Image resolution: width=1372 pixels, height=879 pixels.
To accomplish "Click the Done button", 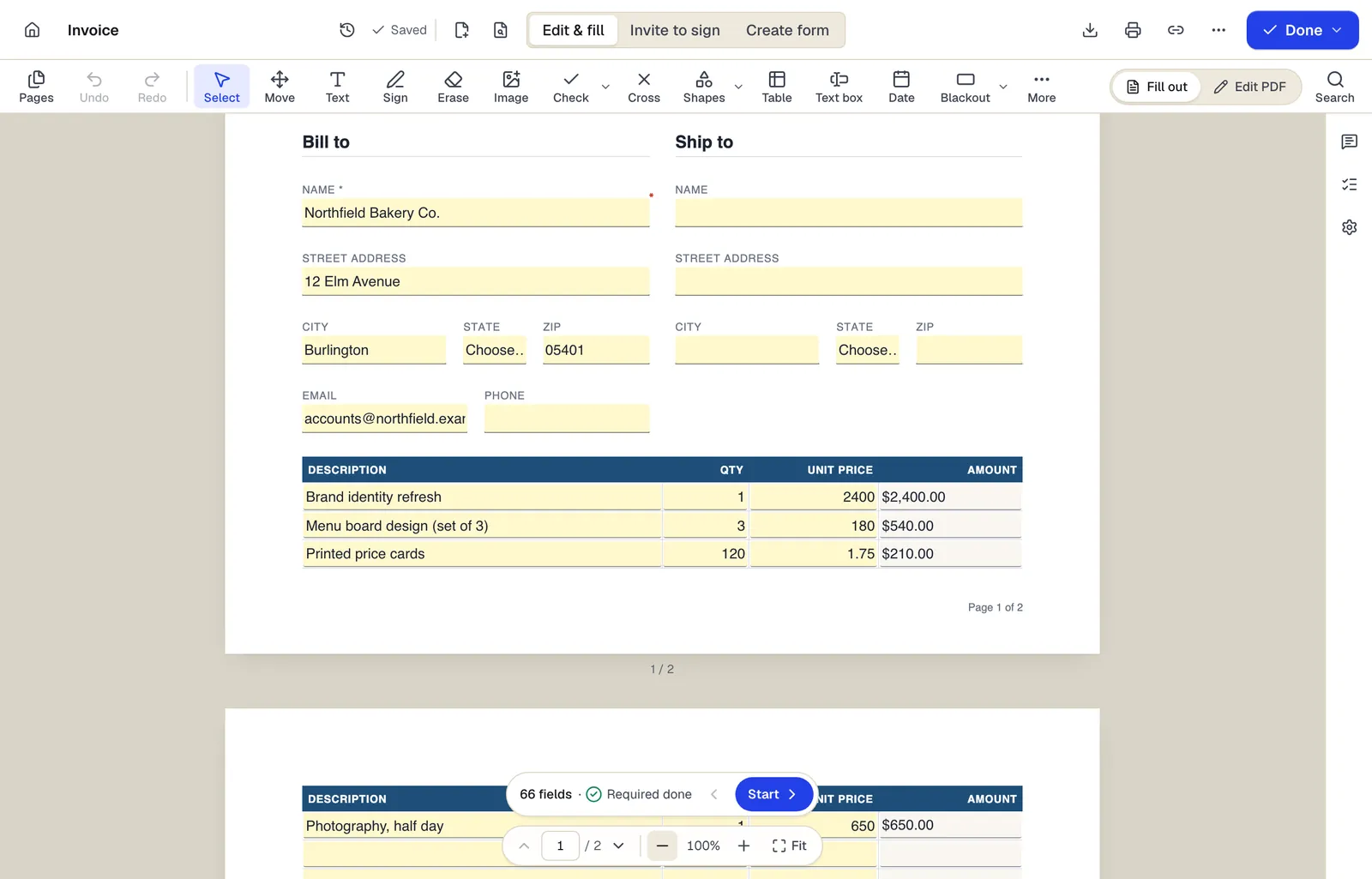I will (1302, 30).
